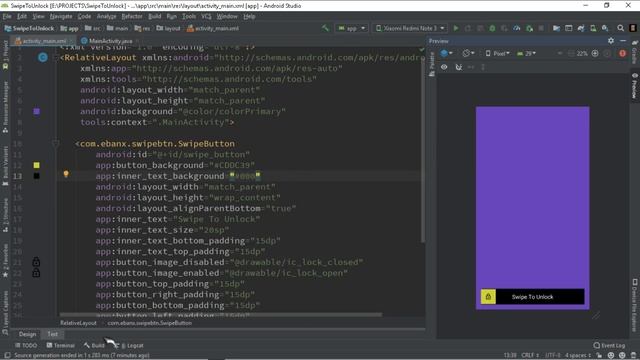Screen dimensions: 640x360
Task: Click the UTF-8 encoding selector
Action: click(x=552, y=355)
